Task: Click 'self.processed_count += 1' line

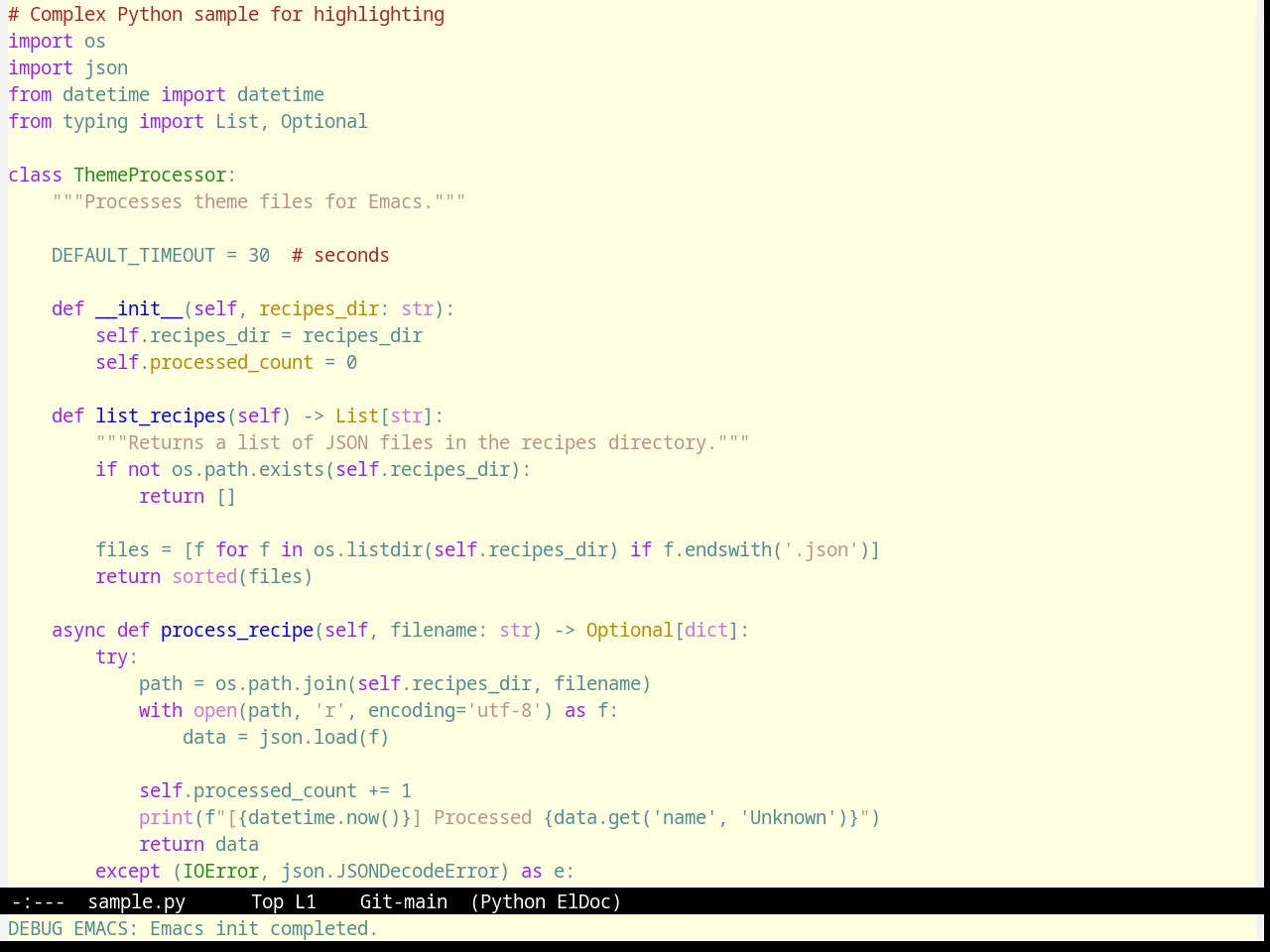Action: 275,791
